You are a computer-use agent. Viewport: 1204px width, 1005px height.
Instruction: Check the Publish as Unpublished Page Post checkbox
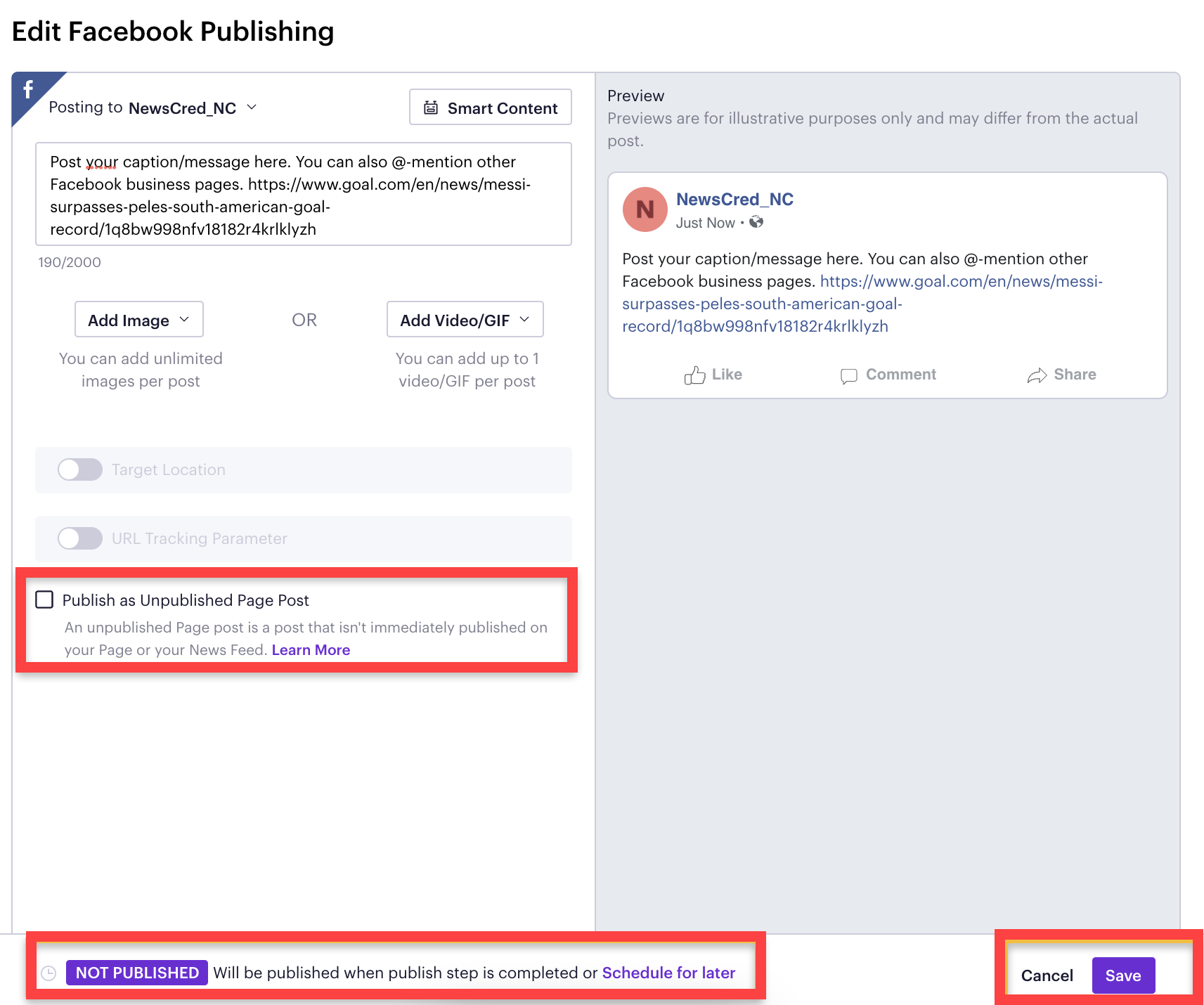44,599
